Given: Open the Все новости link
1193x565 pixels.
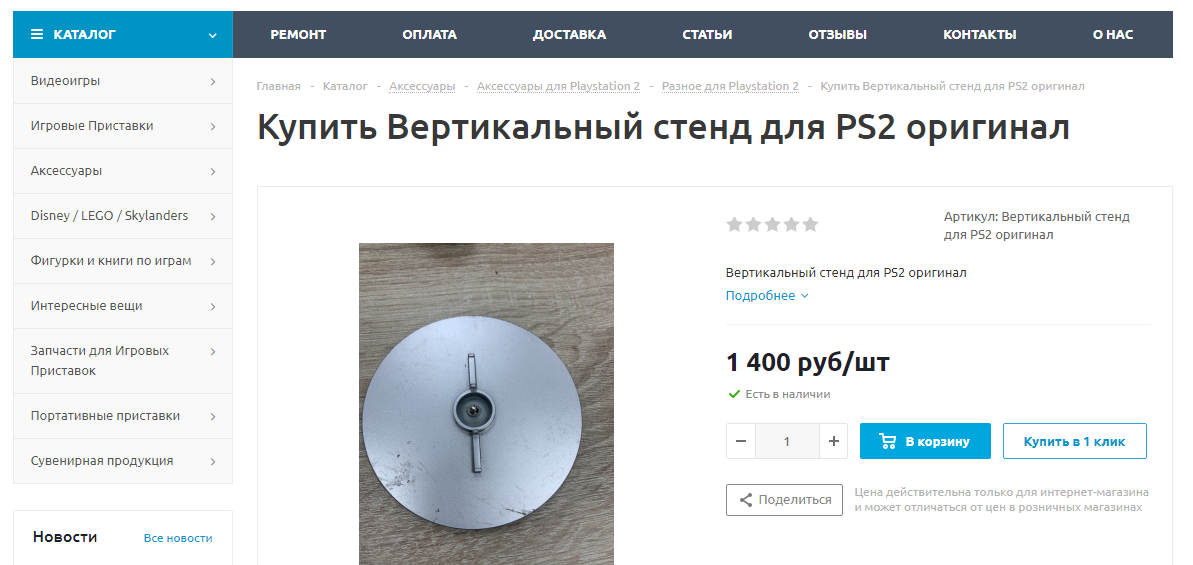Looking at the screenshot, I should pyautogui.click(x=178, y=538).
